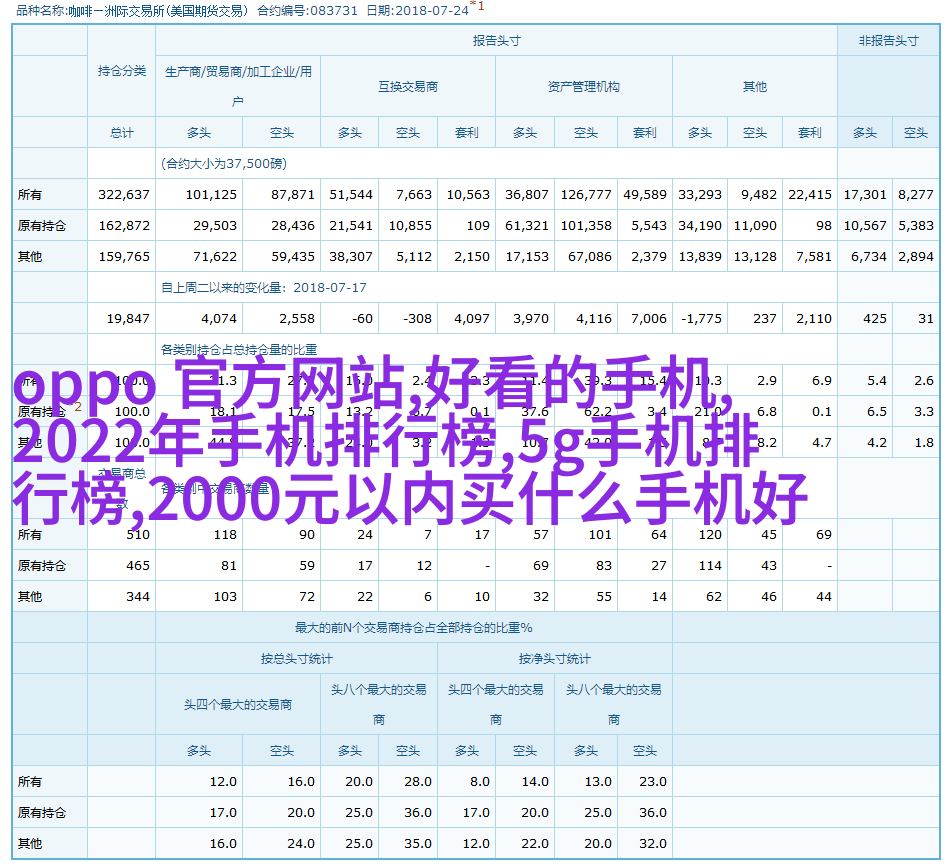Click the value 101,358
The width and height of the screenshot is (950, 867).
coord(586,225)
